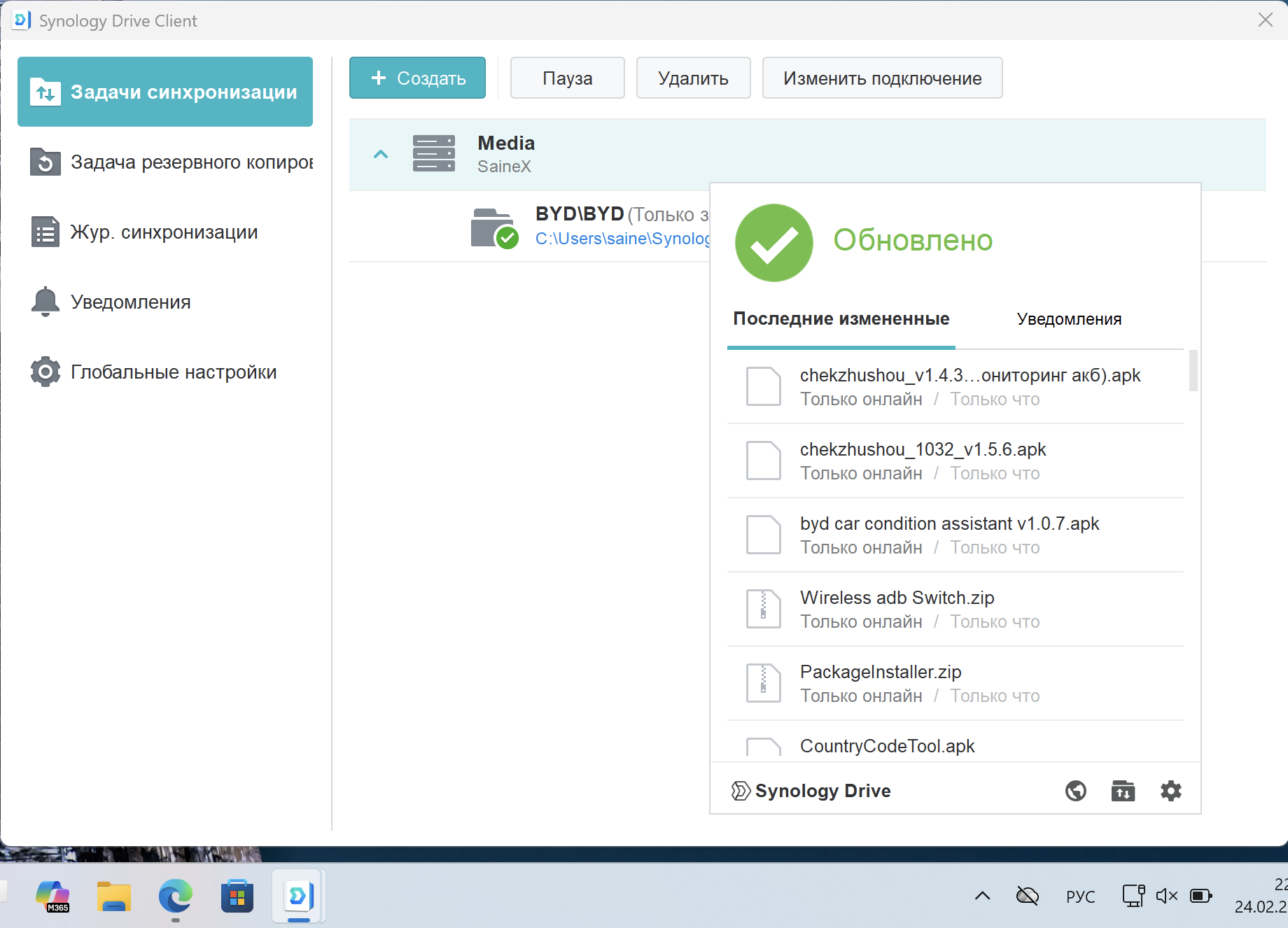Viewport: 1288px width, 928px height.
Task: Select the Последние измененные tab
Action: [x=841, y=319]
